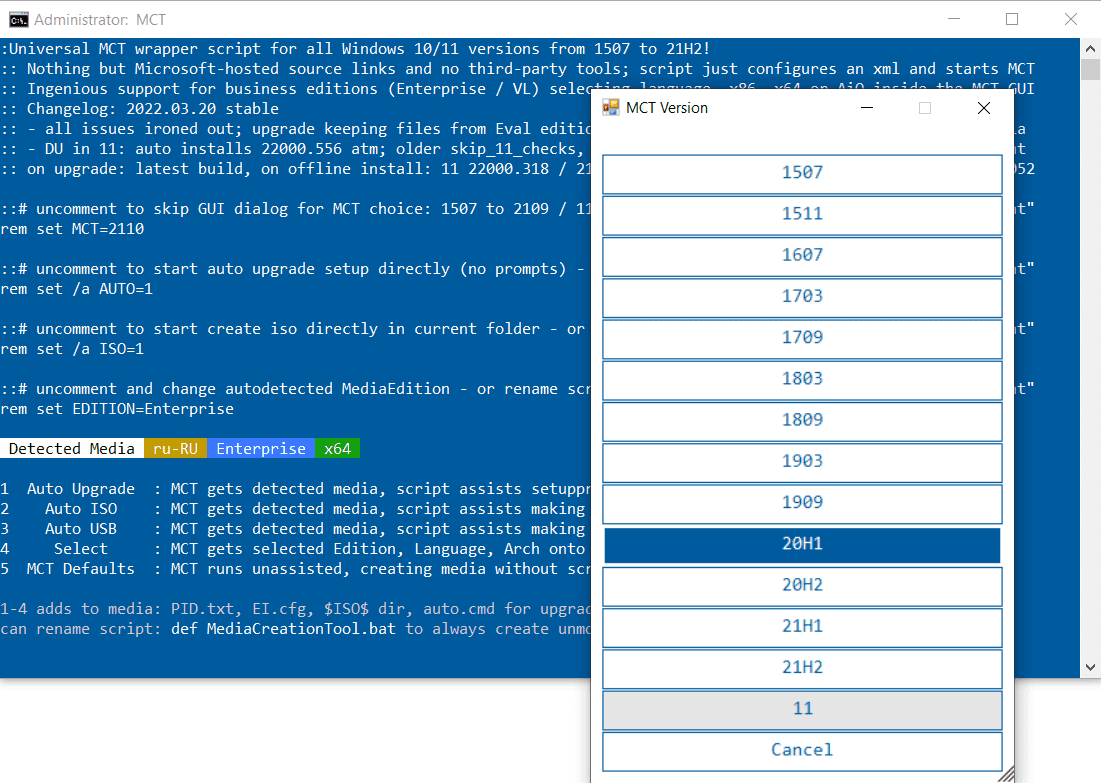Click the 'x64' architecture tag
Image resolution: width=1101 pixels, height=783 pixels.
click(x=338, y=448)
